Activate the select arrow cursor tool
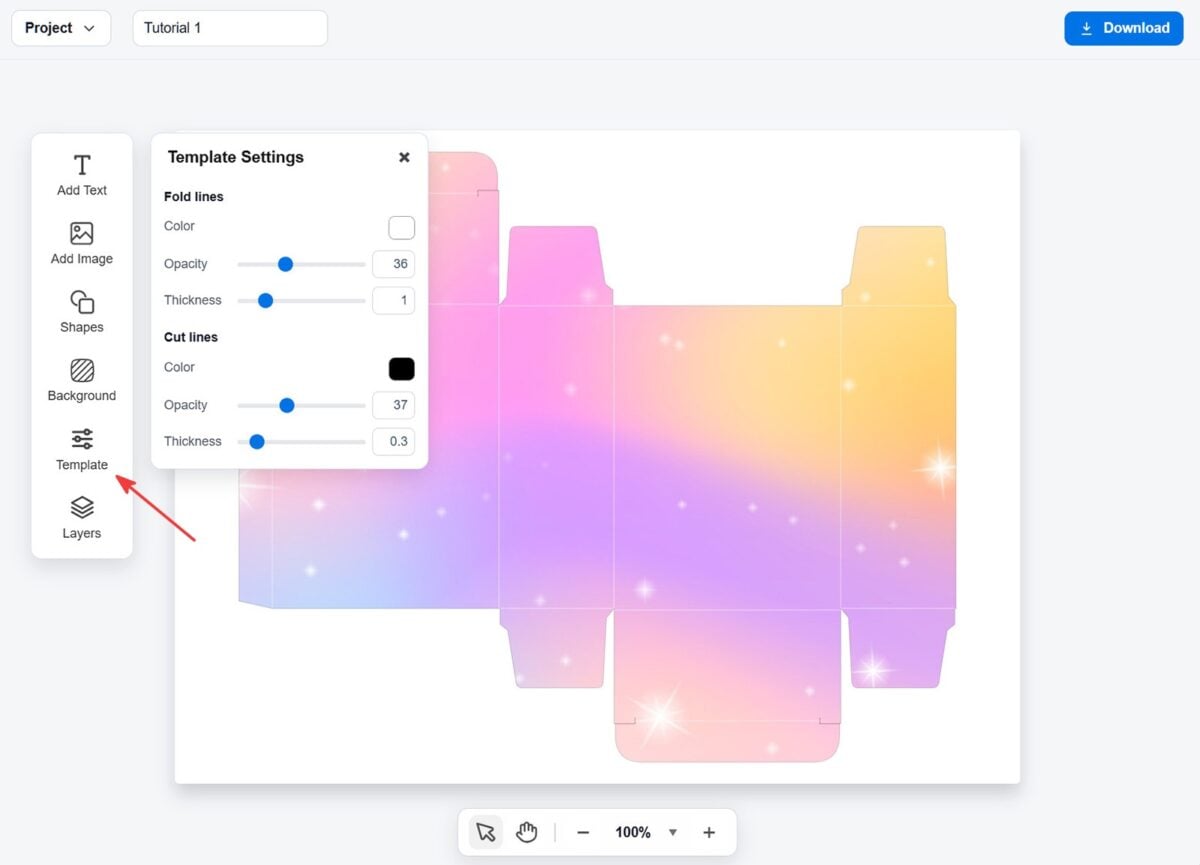Viewport: 1200px width, 865px height. [x=486, y=832]
